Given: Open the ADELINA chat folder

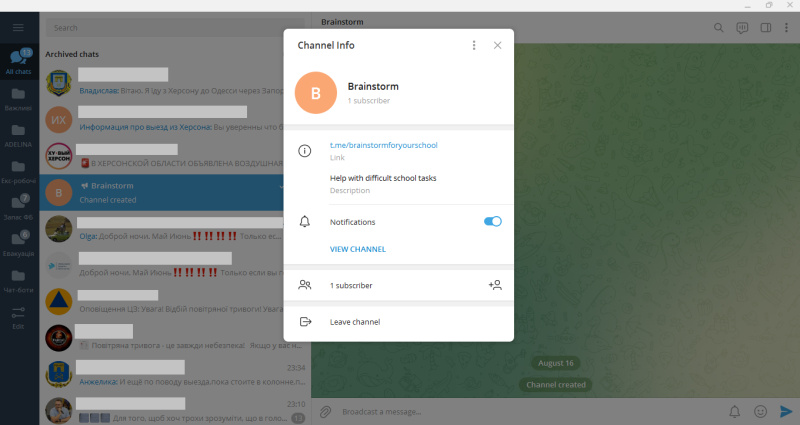Looking at the screenshot, I should [18, 135].
